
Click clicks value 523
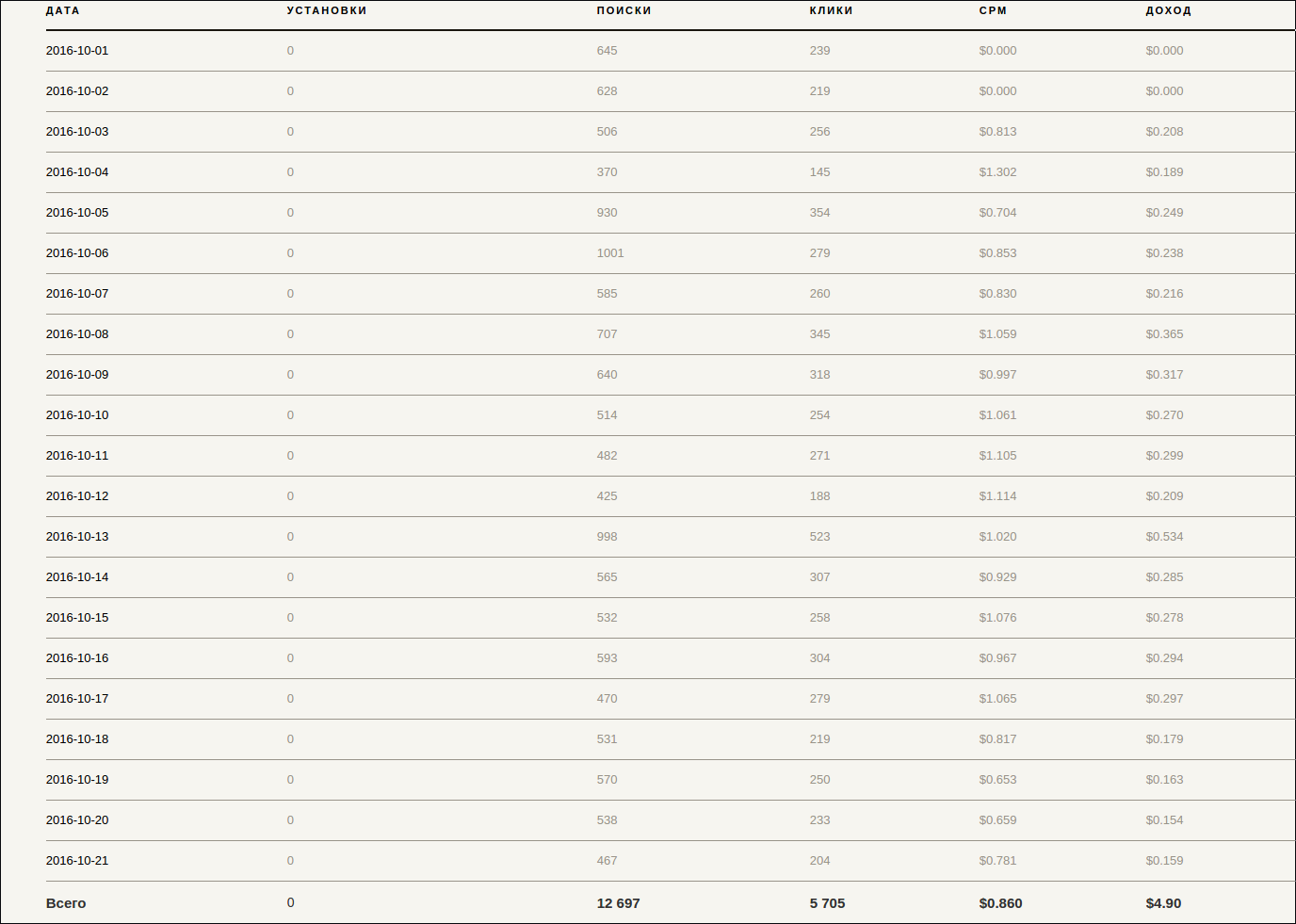819,537
